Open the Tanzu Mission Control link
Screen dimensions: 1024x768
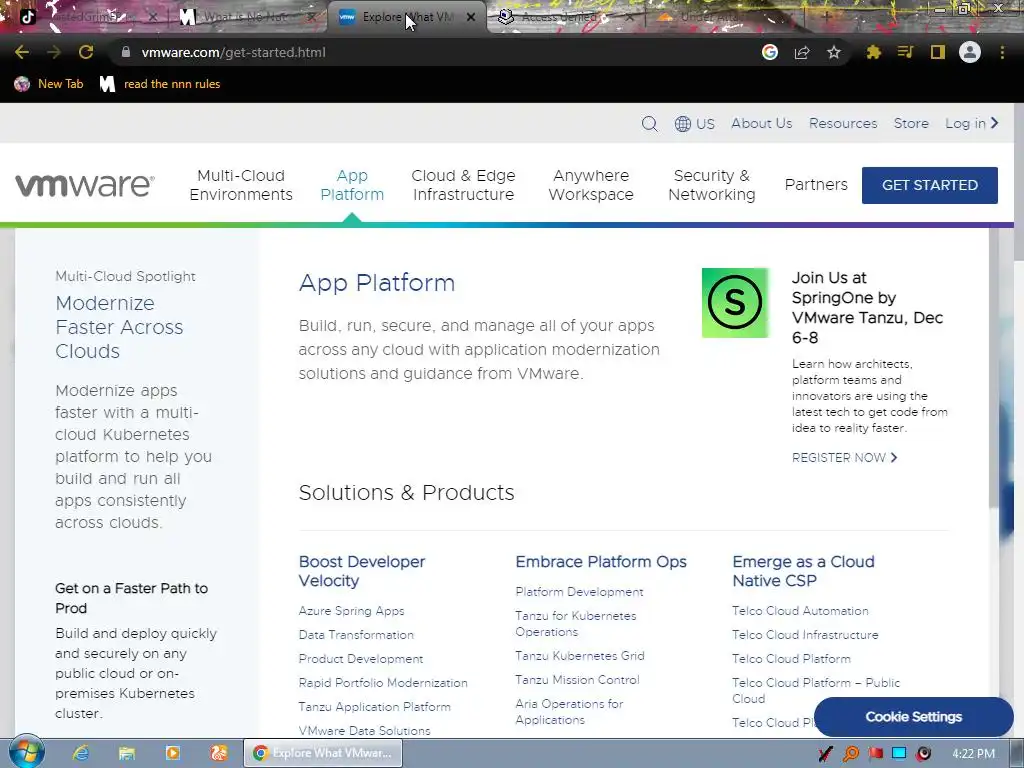click(x=577, y=680)
